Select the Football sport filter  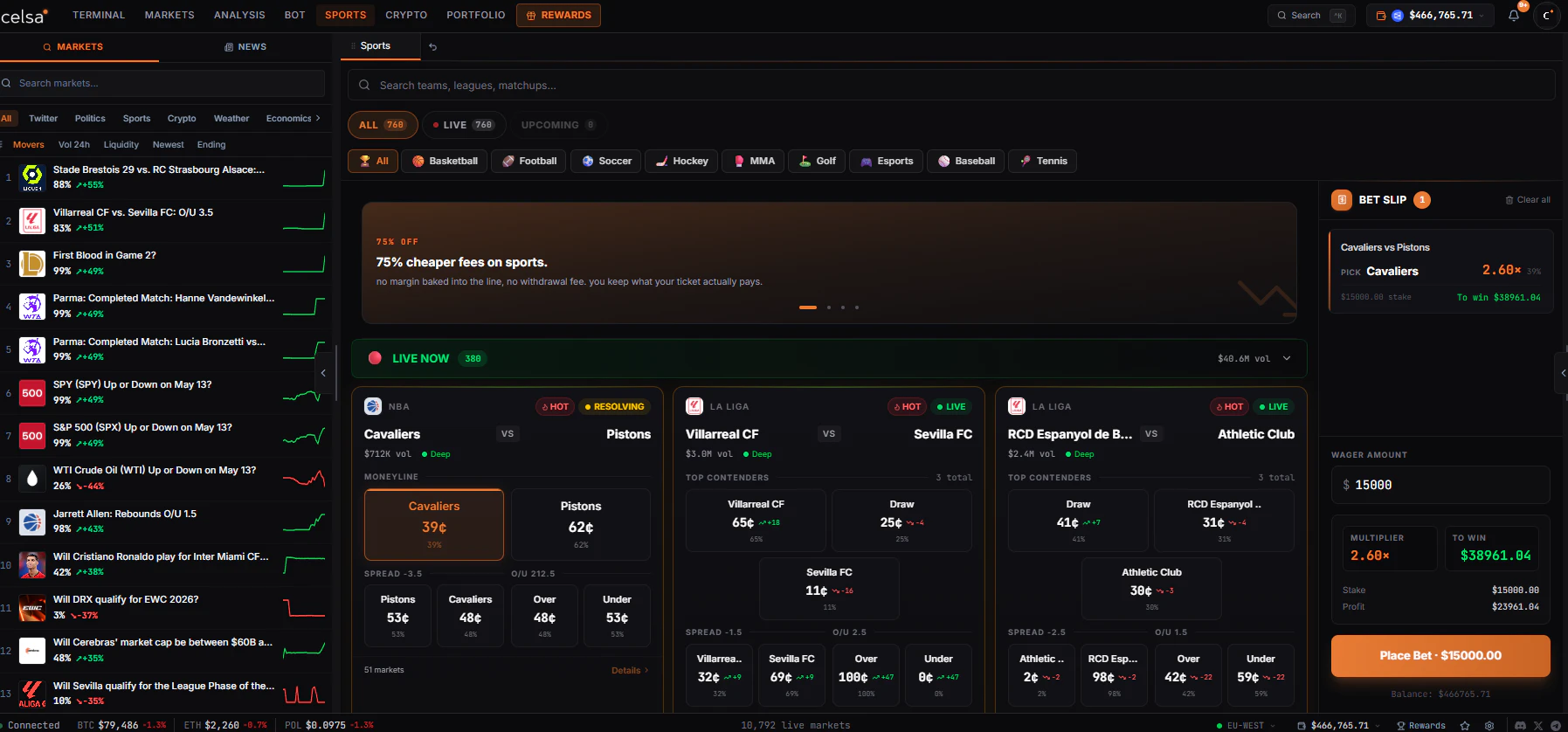pos(529,161)
